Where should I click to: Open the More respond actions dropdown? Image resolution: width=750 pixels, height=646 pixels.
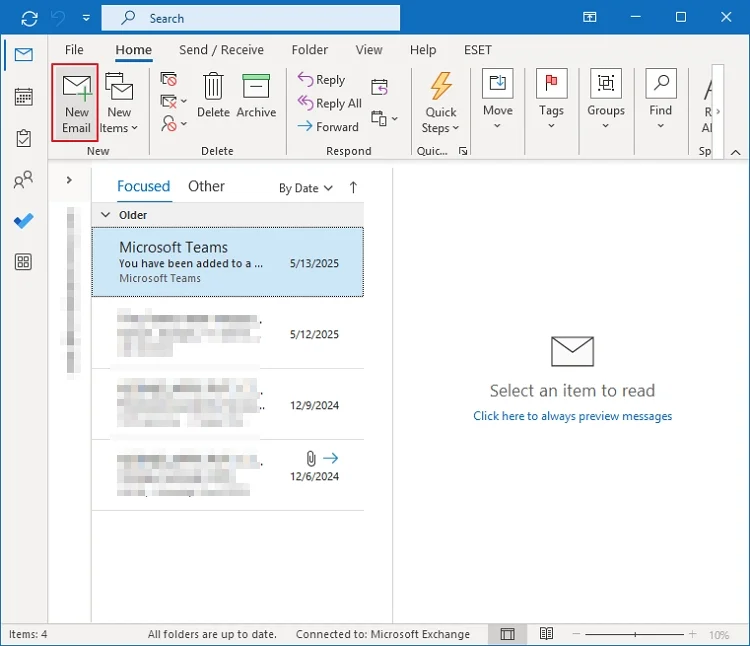(384, 118)
